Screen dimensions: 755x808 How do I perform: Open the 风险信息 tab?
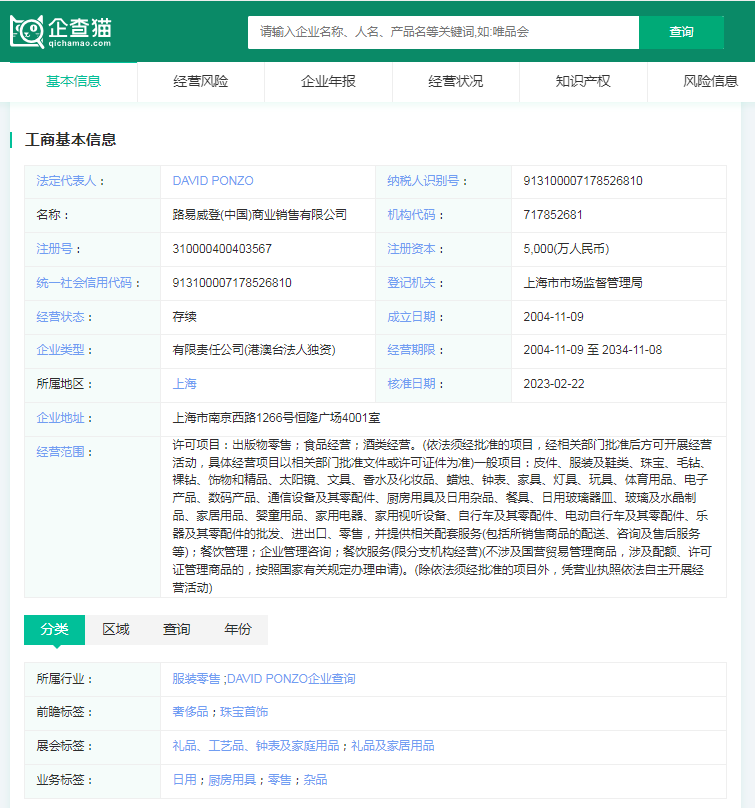coord(710,81)
